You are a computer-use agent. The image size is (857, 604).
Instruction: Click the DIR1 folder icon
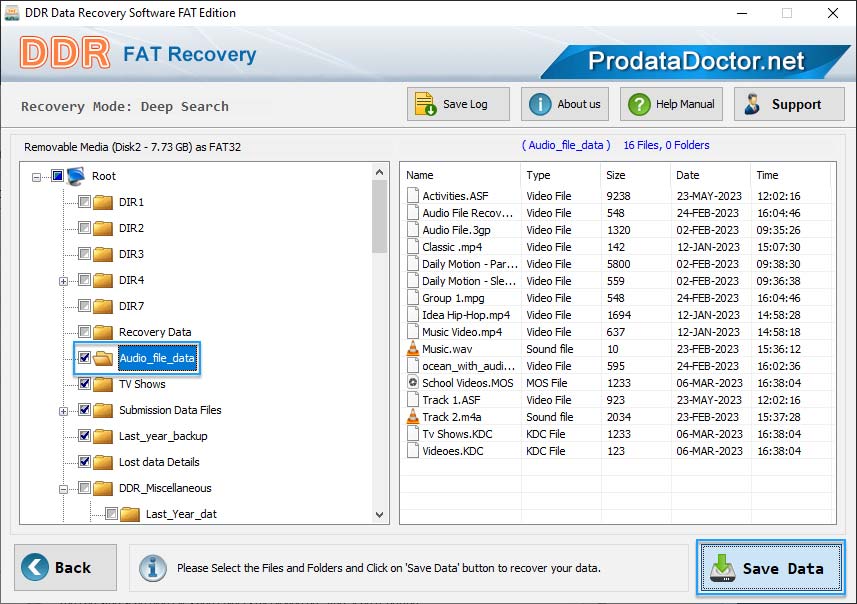click(103, 202)
